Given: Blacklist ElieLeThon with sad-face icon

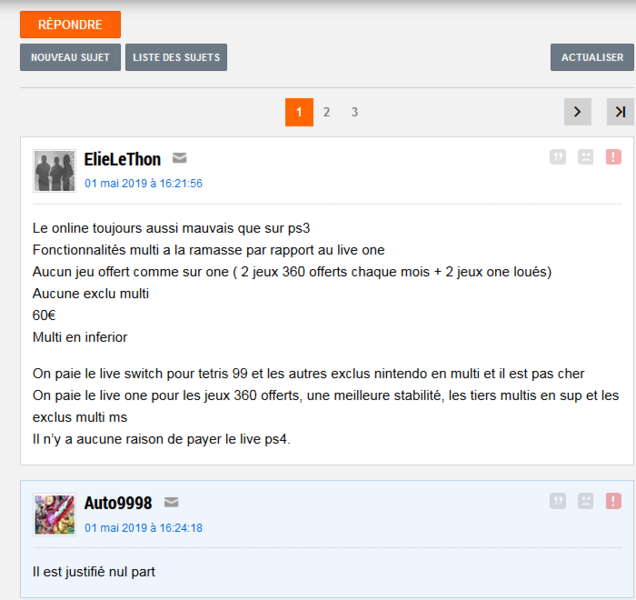Looking at the screenshot, I should click(585, 157).
